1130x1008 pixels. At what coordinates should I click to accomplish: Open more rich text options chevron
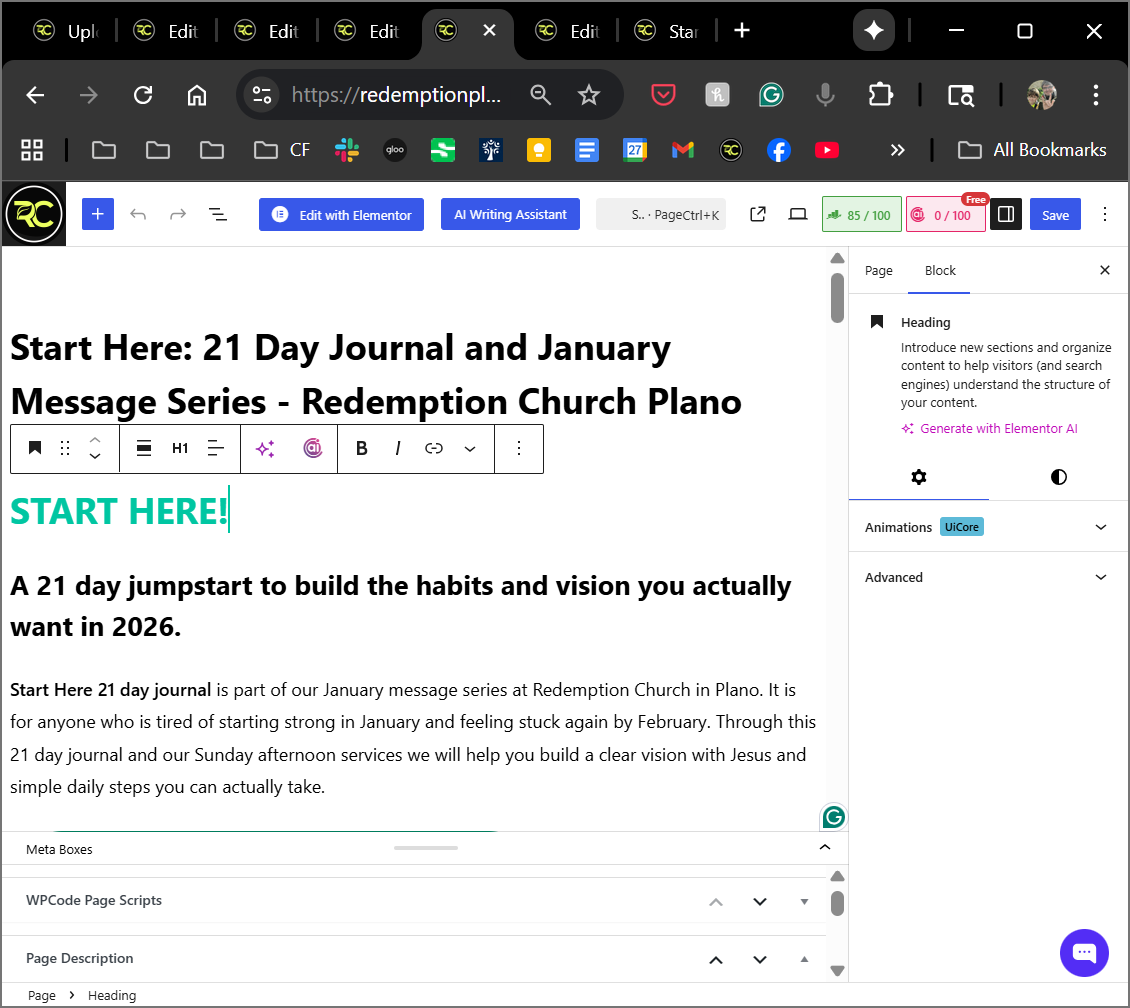470,448
